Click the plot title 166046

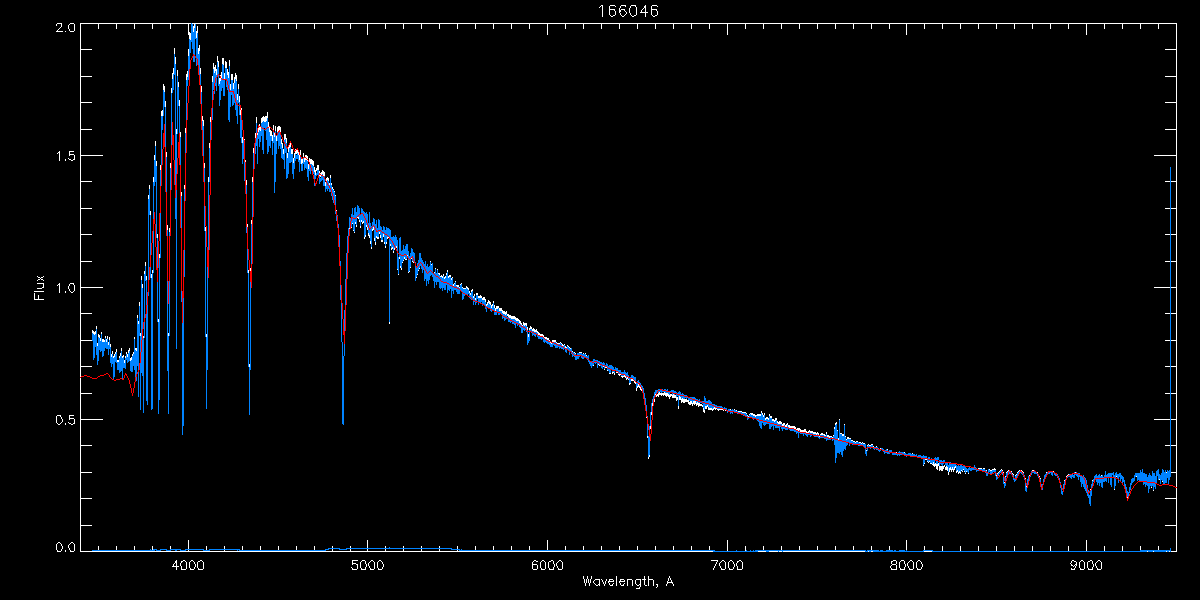pyautogui.click(x=629, y=11)
